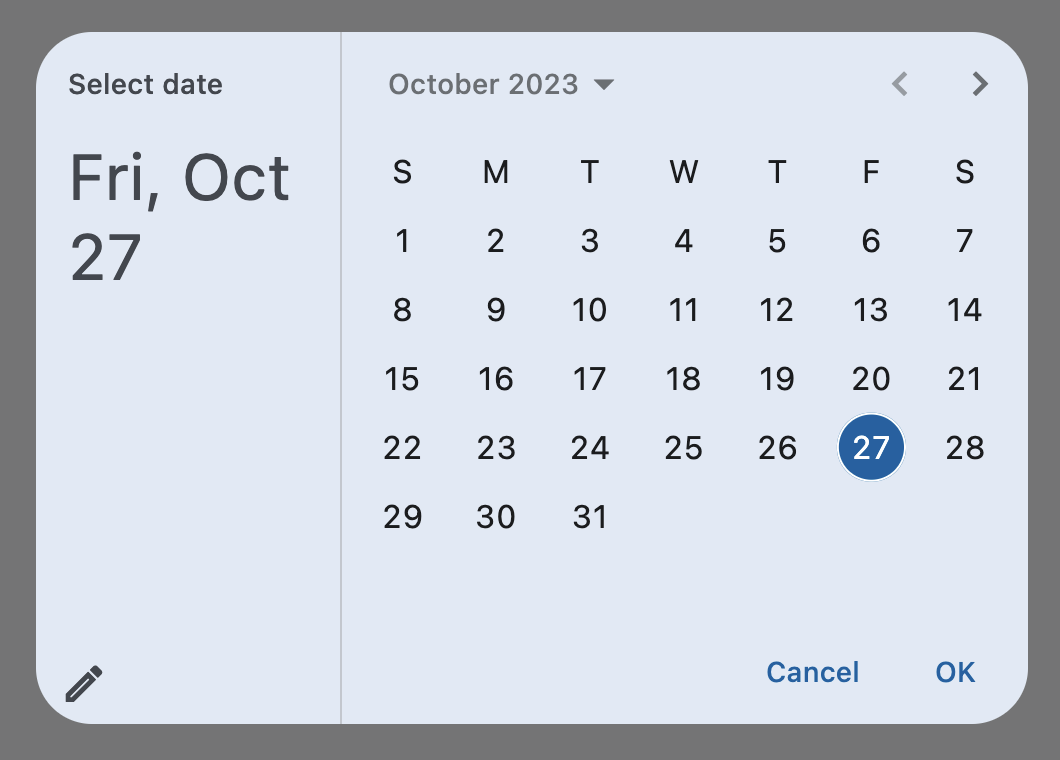
Task: Select October 10 in the calendar
Action: click(590, 310)
